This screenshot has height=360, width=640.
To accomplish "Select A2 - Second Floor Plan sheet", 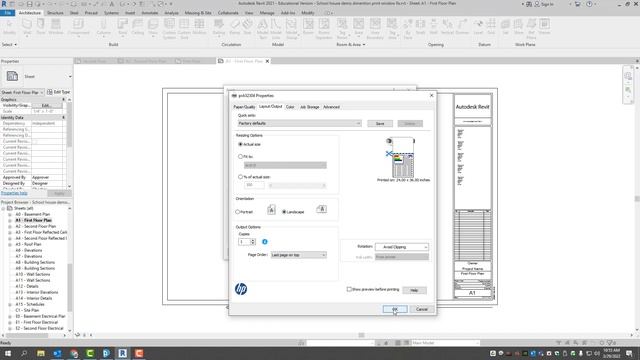I will tap(36, 226).
